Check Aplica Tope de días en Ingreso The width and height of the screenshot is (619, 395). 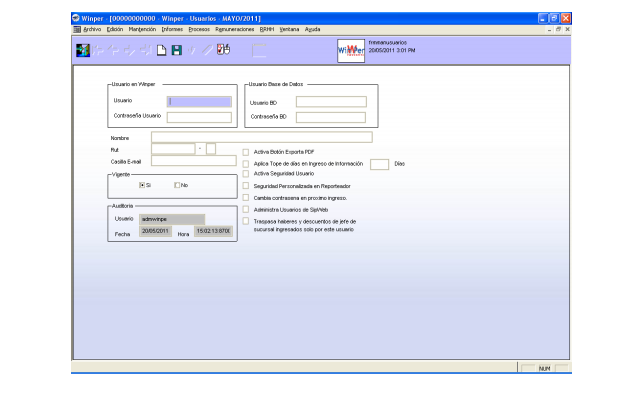(x=246, y=164)
